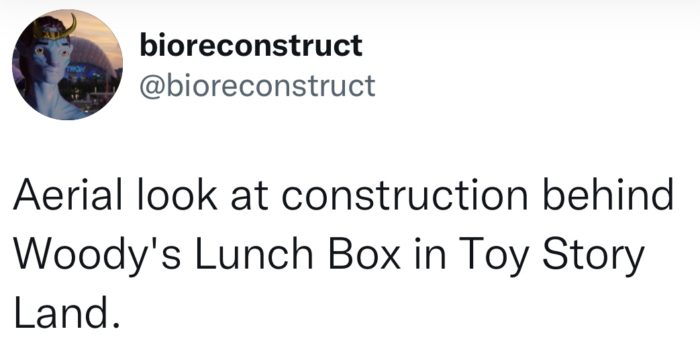Open the @bioreconstruct handle link
Viewport: 700px width, 362px height.
(x=257, y=86)
